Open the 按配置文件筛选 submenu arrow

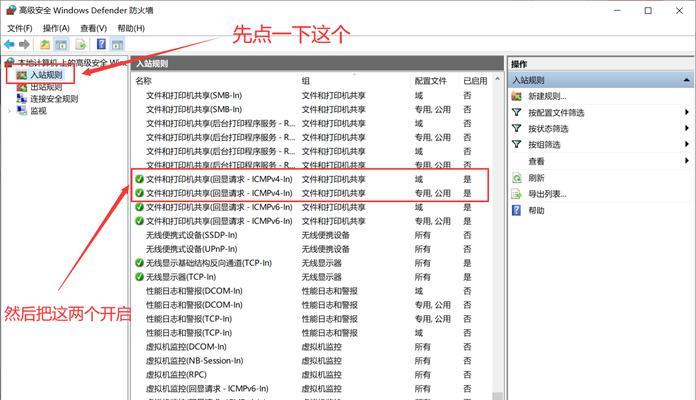pyautogui.click(x=687, y=112)
